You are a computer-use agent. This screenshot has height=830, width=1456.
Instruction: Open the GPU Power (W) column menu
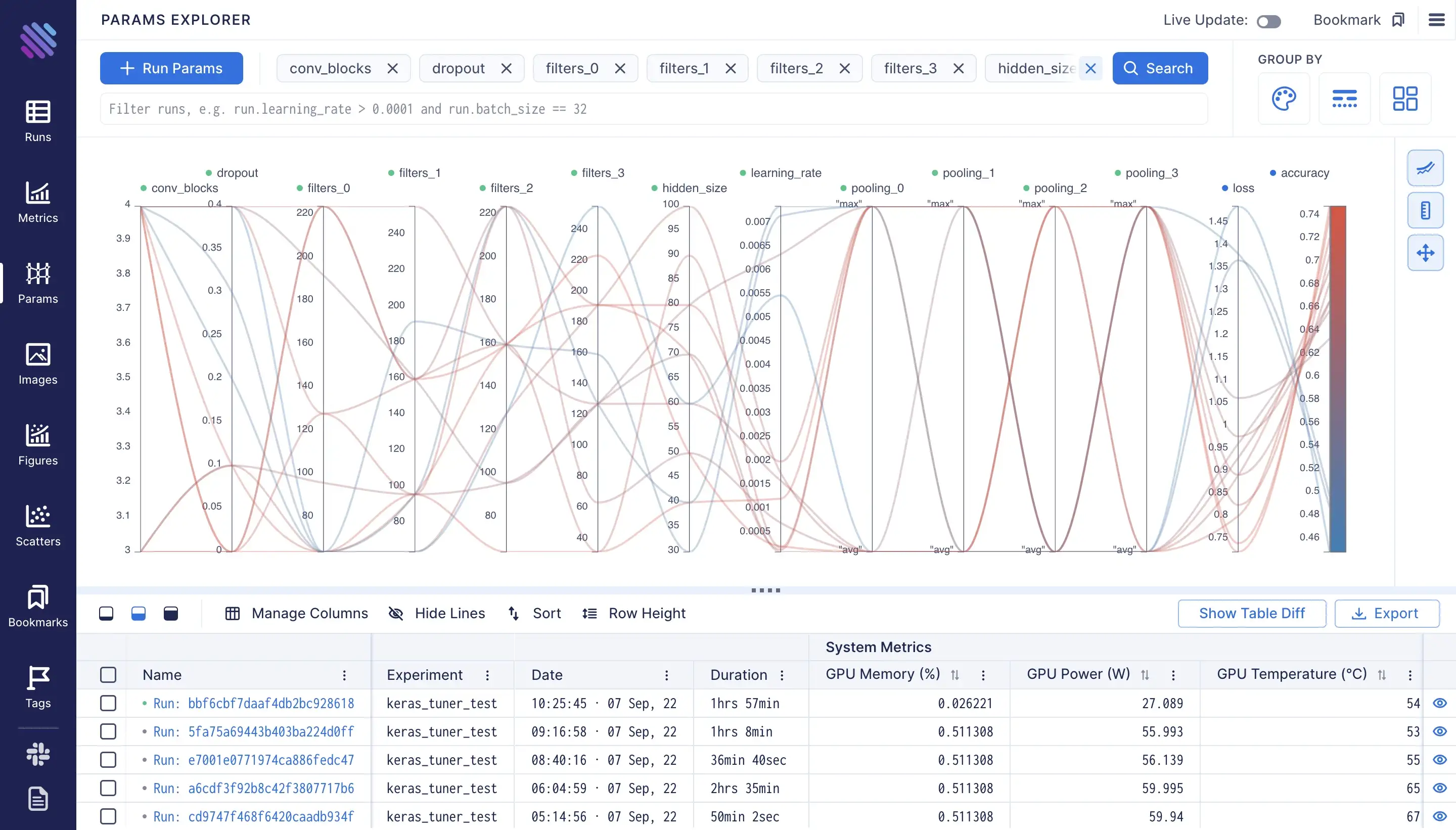(1173, 675)
